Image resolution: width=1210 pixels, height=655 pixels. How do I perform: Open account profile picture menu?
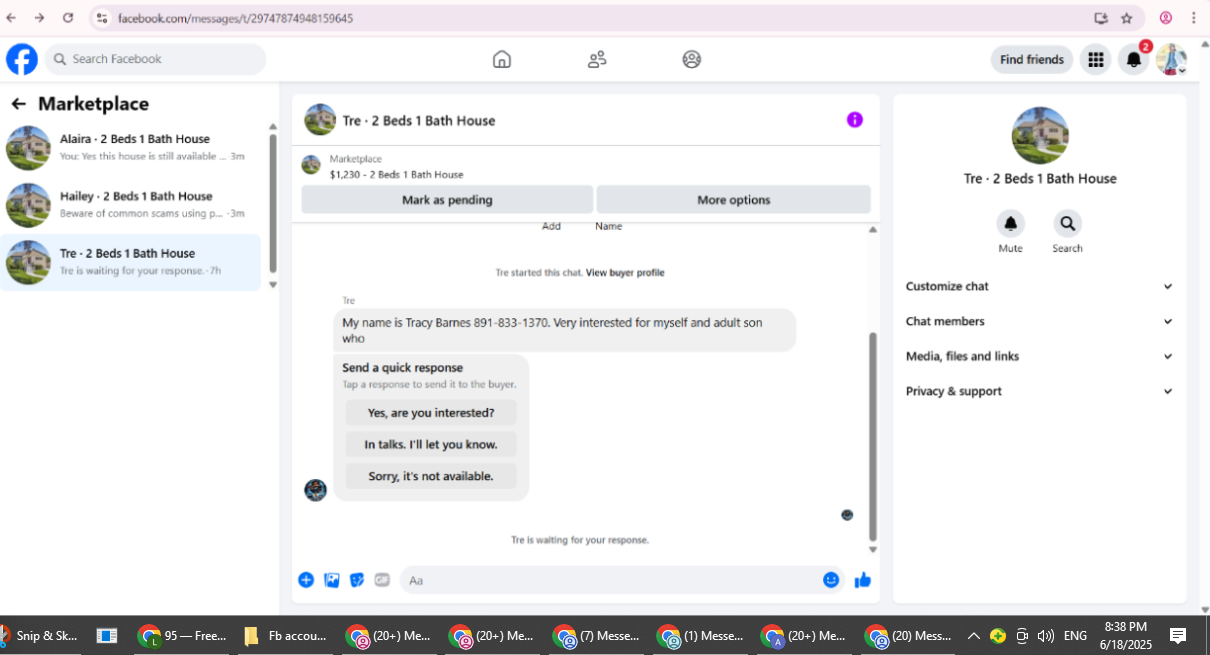coord(1171,60)
